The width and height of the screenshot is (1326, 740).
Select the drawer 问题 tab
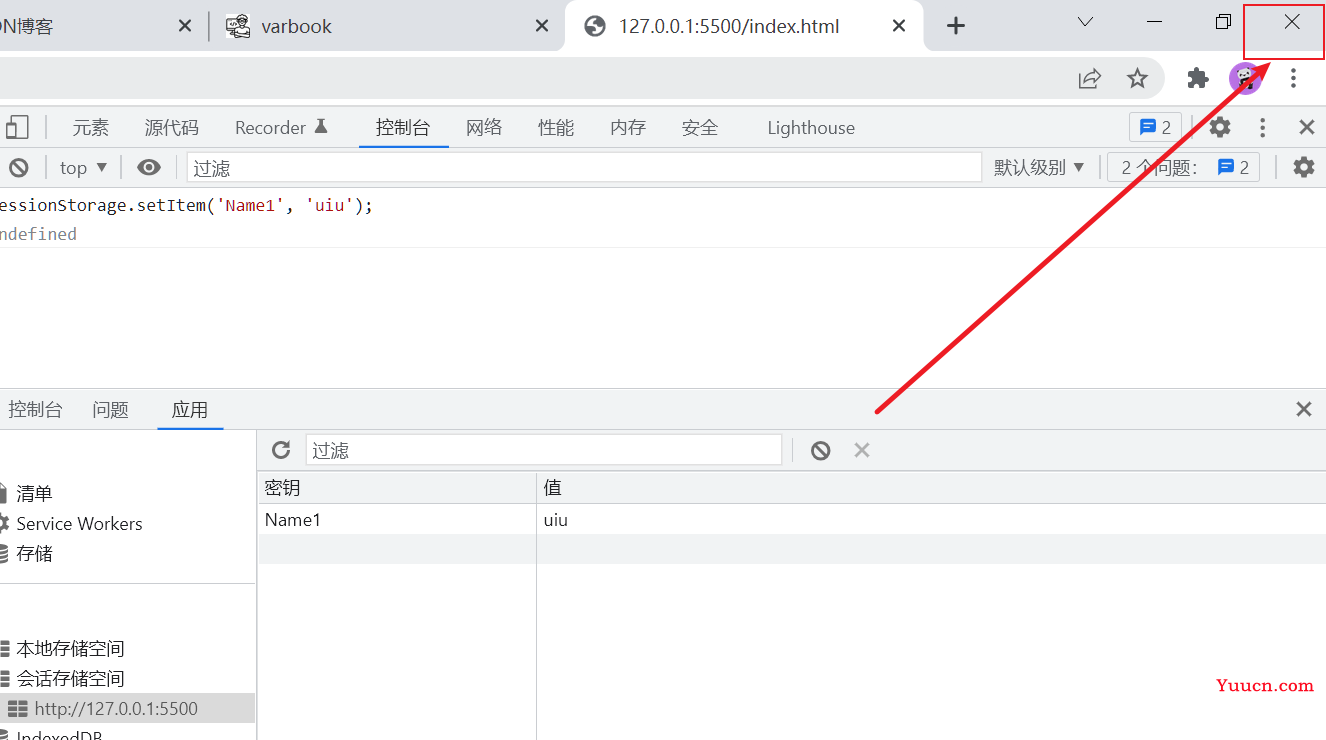pyautogui.click(x=111, y=409)
